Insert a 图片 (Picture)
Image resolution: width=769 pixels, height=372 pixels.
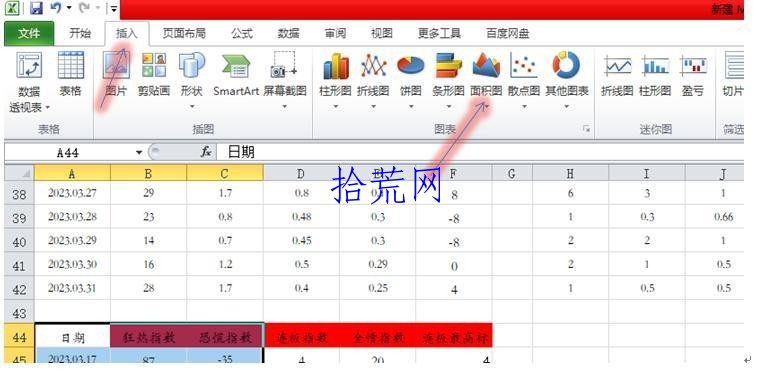(x=116, y=74)
